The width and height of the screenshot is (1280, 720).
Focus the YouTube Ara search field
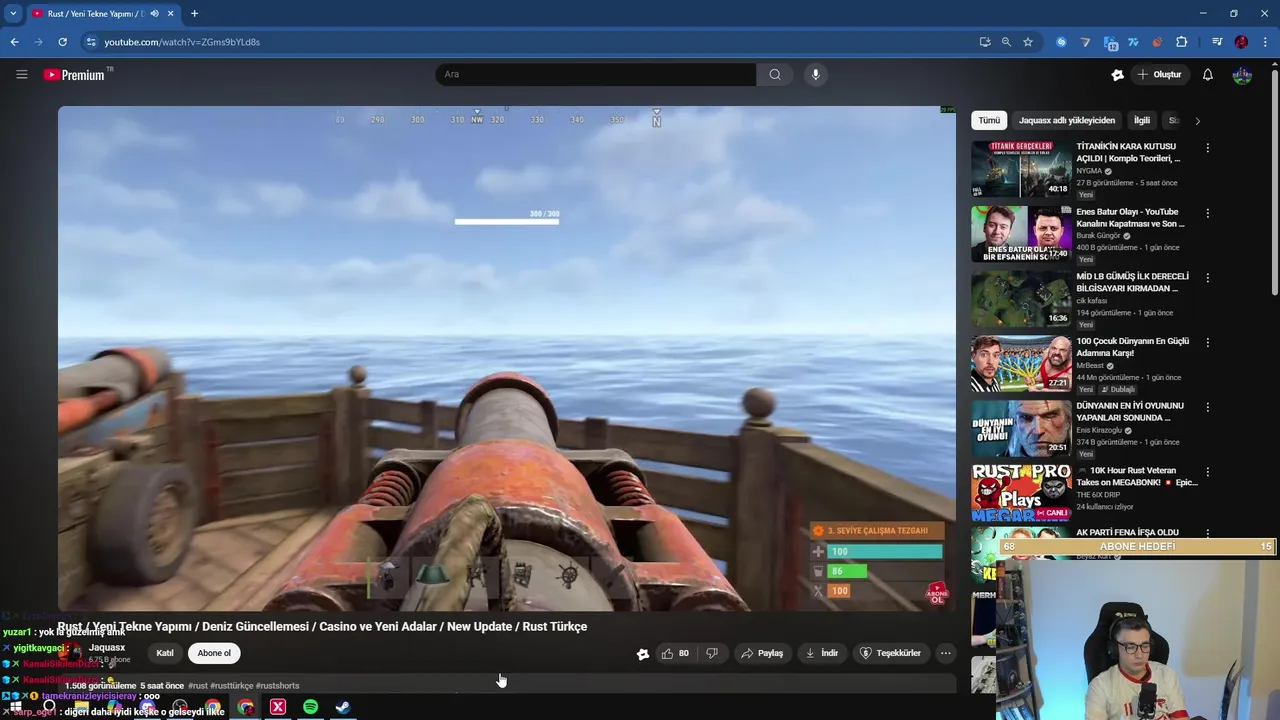coord(596,74)
